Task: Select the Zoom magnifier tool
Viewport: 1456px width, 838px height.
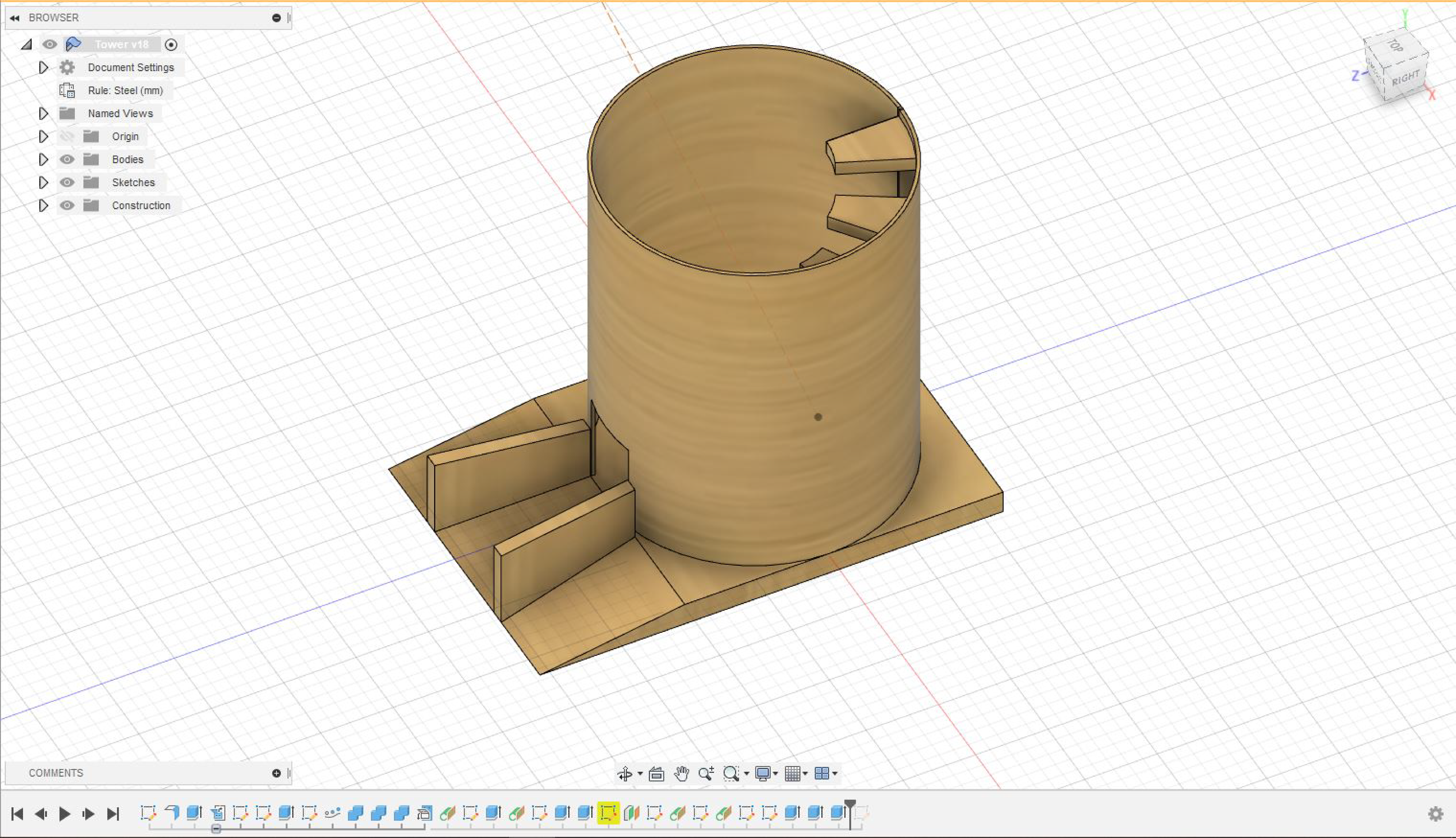Action: (706, 774)
